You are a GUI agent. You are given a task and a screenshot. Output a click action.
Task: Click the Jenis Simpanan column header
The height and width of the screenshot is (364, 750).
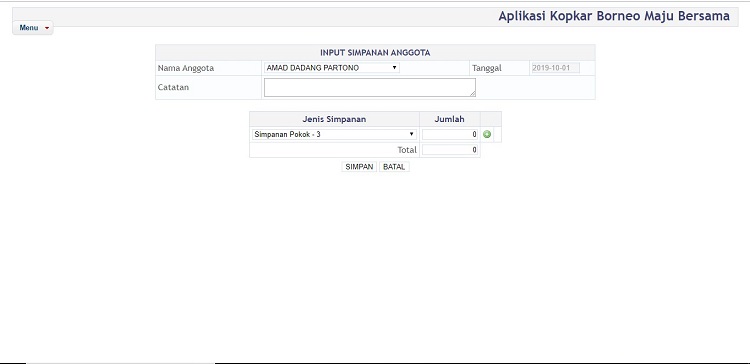(x=334, y=119)
